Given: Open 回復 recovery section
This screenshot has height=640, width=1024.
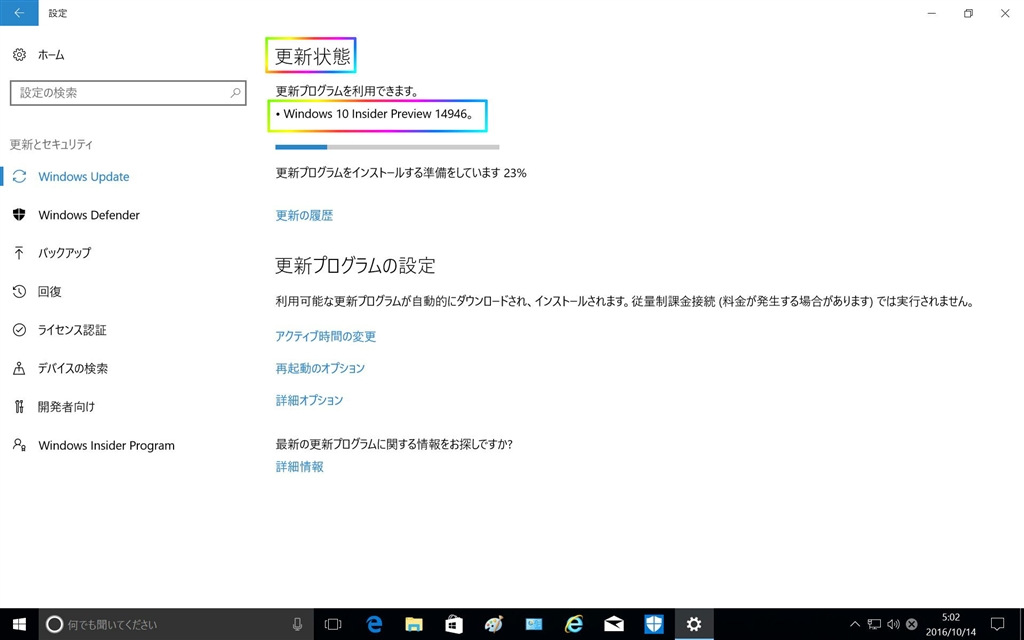Looking at the screenshot, I should point(50,291).
